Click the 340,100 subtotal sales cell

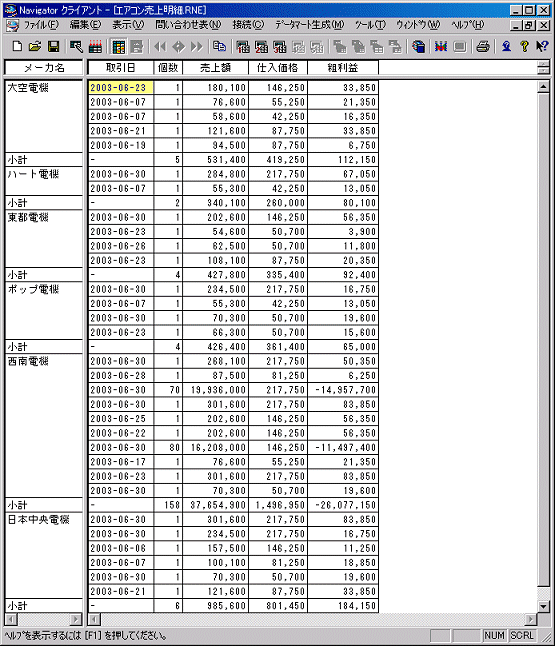tap(215, 203)
